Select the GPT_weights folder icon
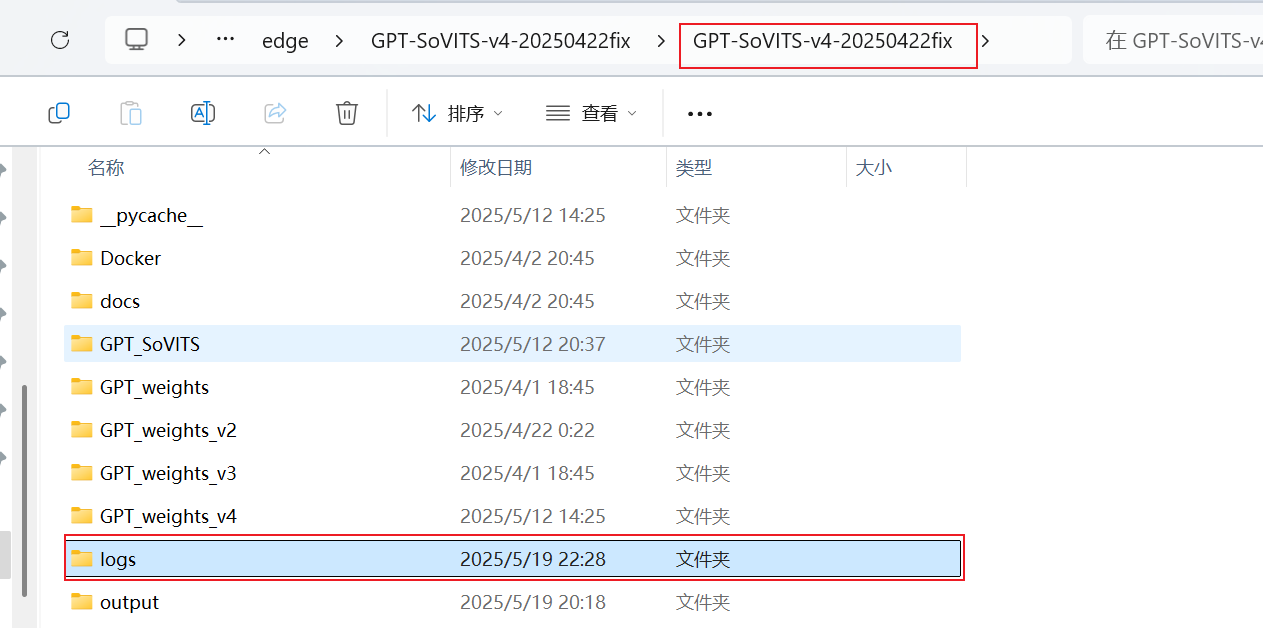Image resolution: width=1263 pixels, height=628 pixels. coord(82,386)
